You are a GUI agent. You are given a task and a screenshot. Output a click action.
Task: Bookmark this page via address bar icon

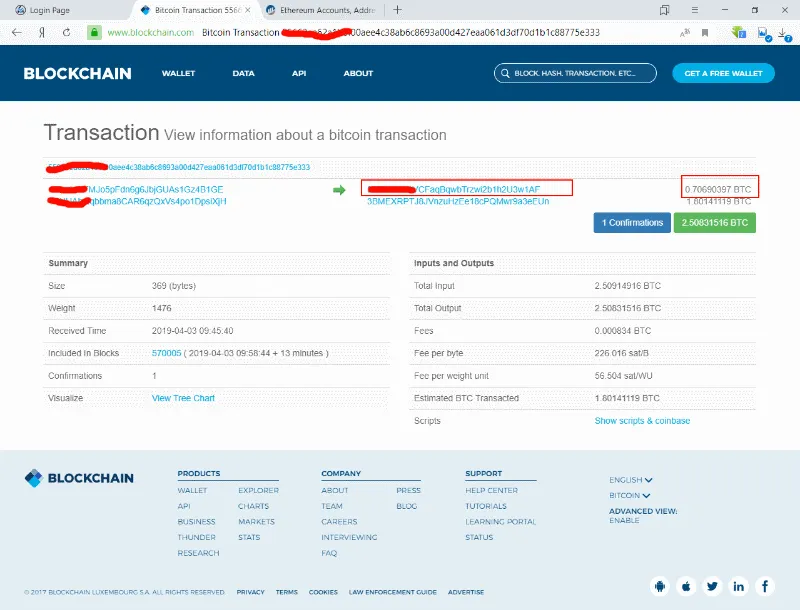pos(705,33)
